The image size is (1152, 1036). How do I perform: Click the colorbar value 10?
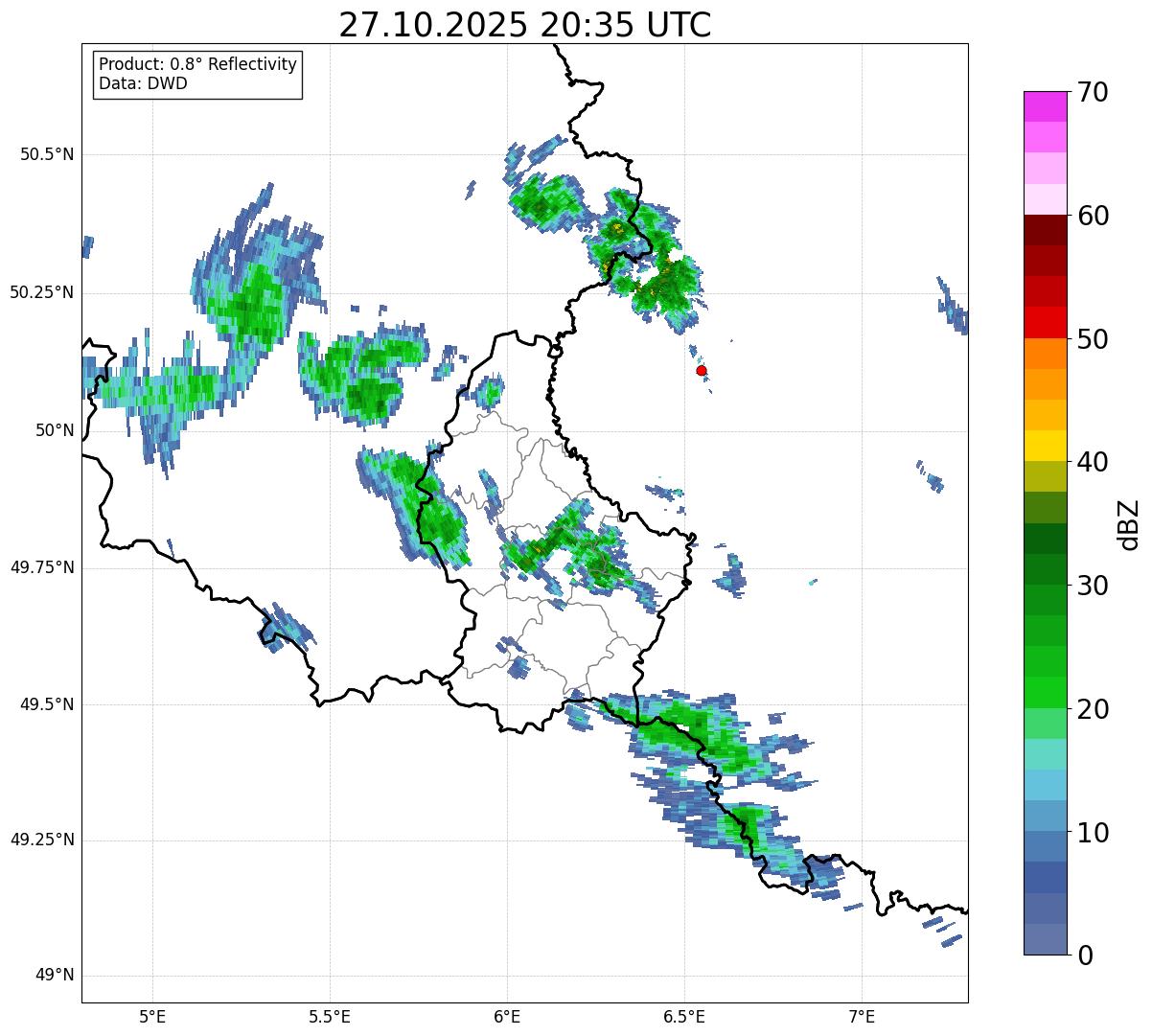pyautogui.click(x=1093, y=832)
